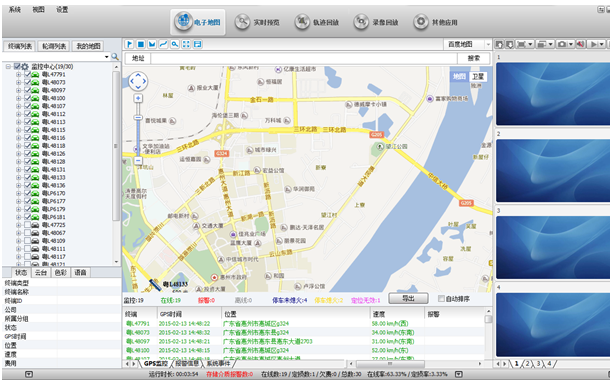Viewport: 610px width, 380px height.
Task: Click the fullscreen map icon in map toolbar
Action: (186, 44)
